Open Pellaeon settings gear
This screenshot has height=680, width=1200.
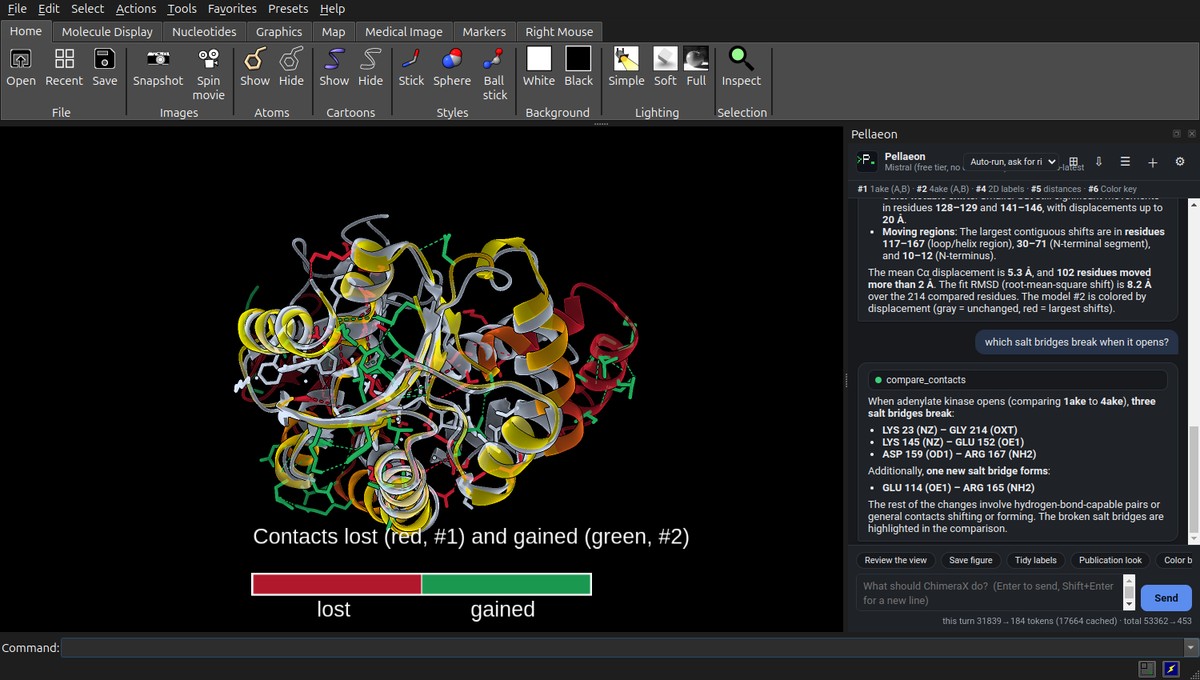pyautogui.click(x=1180, y=162)
